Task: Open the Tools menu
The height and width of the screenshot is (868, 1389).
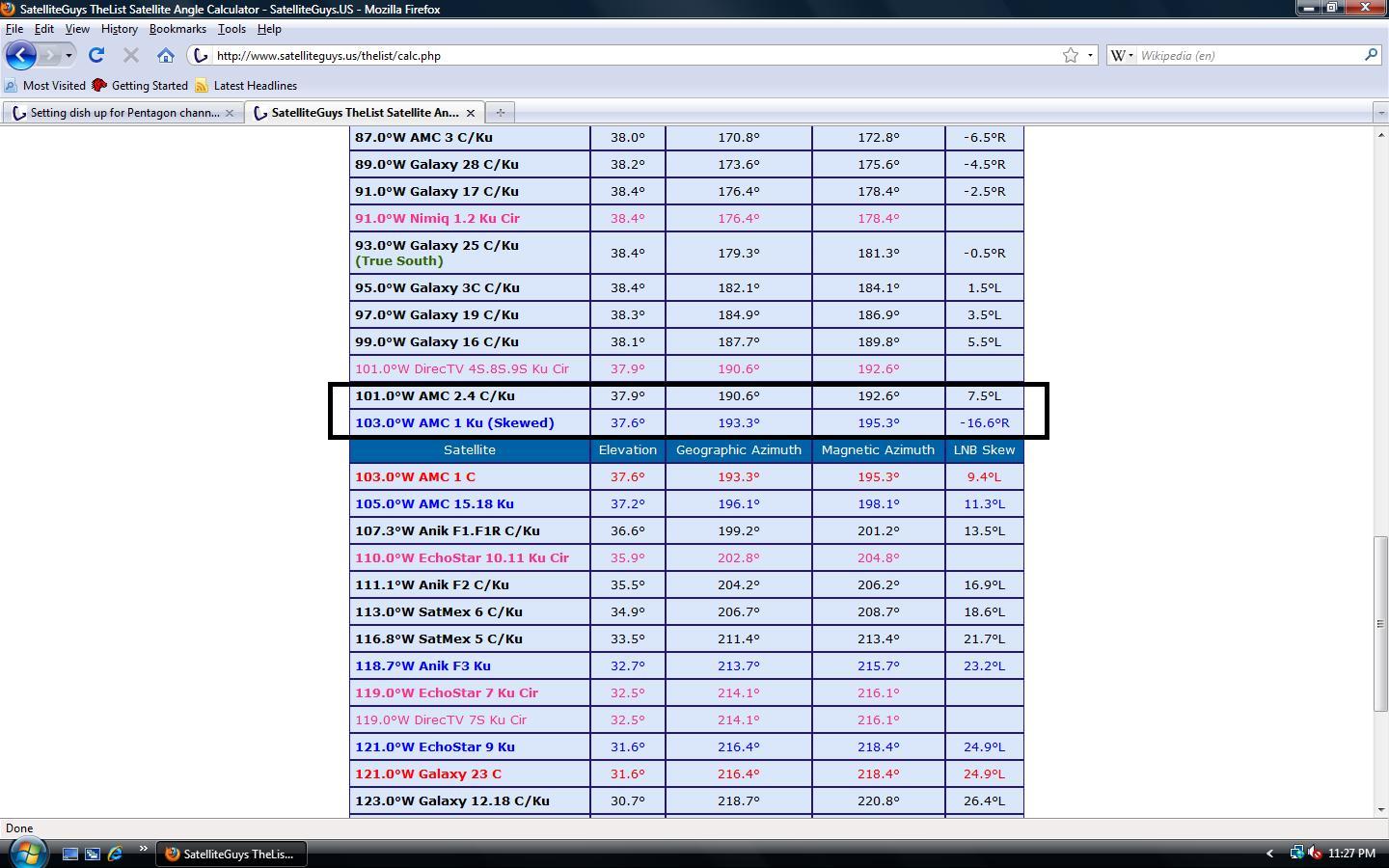Action: click(x=231, y=29)
